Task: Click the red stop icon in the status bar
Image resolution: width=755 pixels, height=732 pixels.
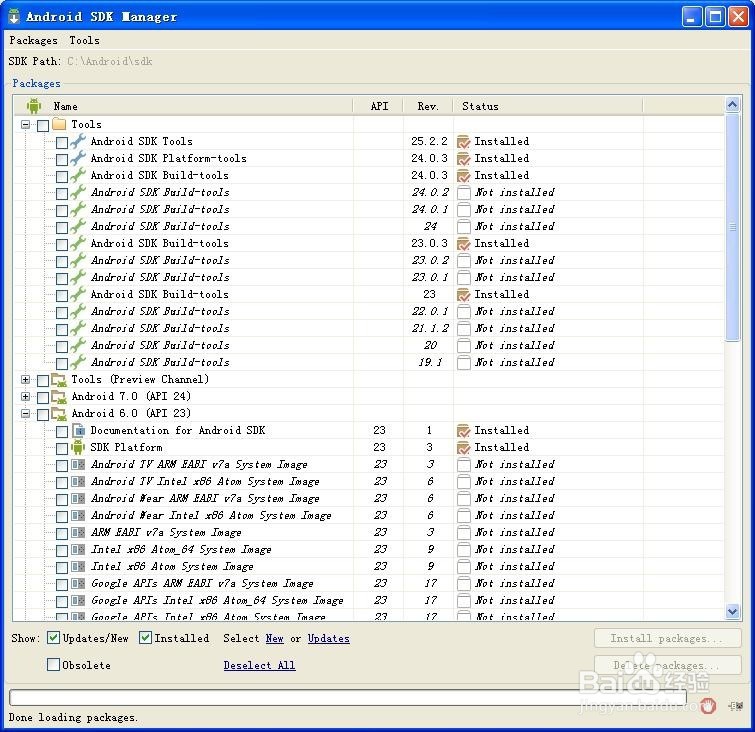Action: [708, 706]
